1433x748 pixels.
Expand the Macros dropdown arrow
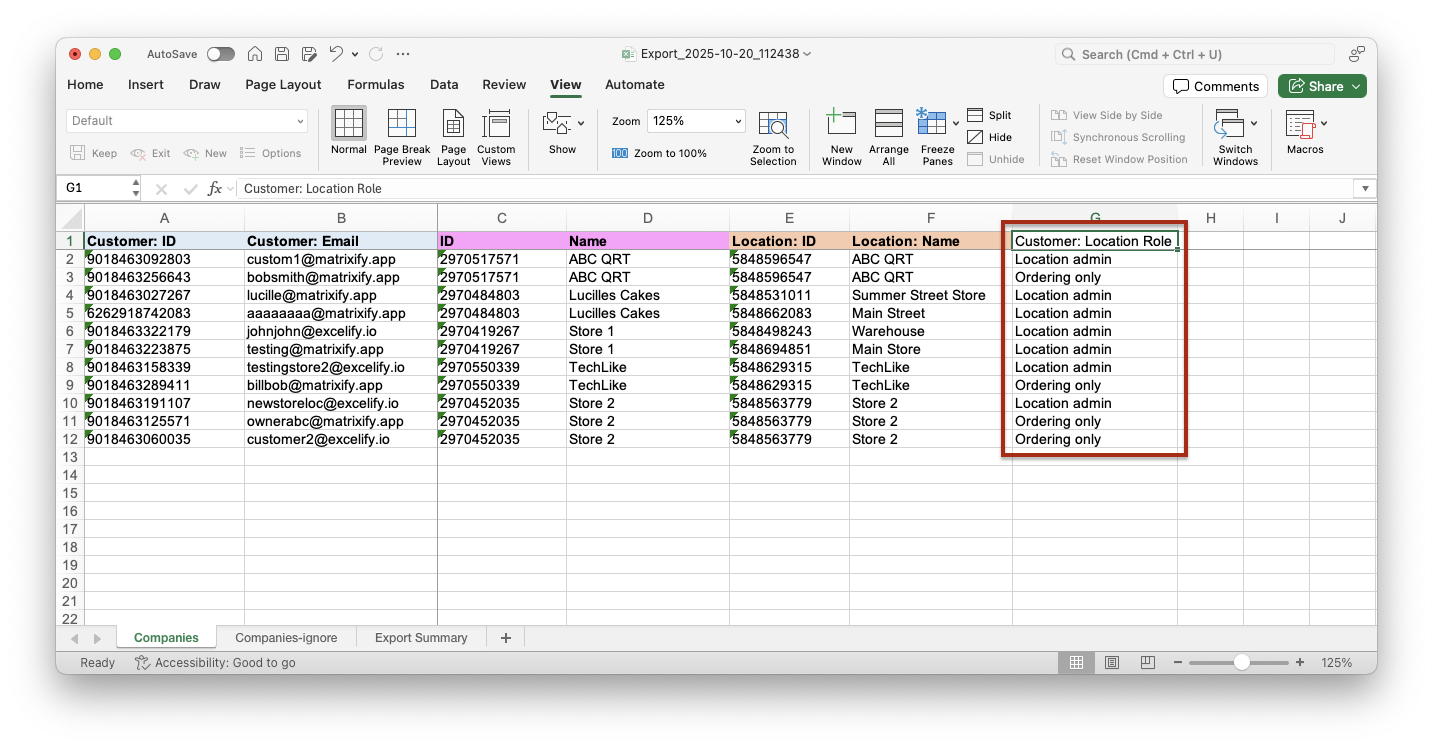tap(1324, 124)
